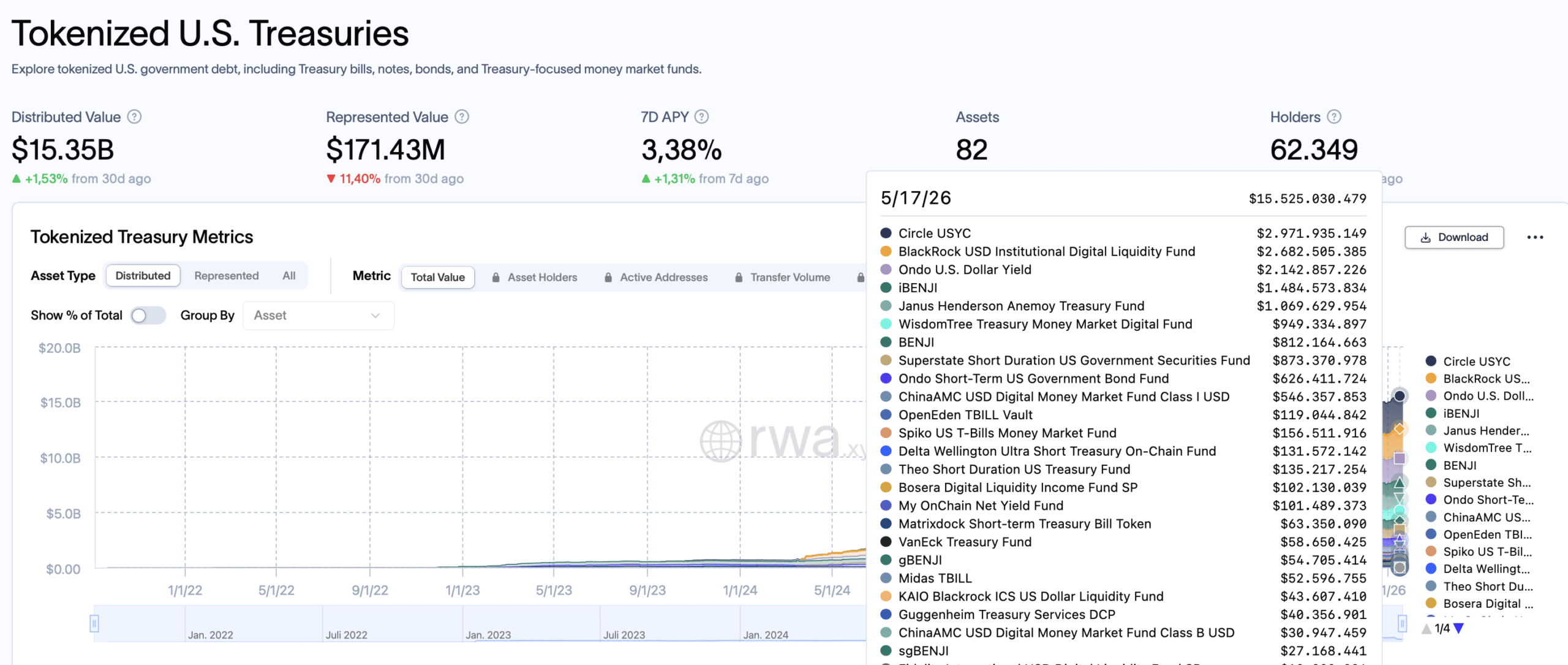Open the three-dot more options menu

pyautogui.click(x=1535, y=237)
